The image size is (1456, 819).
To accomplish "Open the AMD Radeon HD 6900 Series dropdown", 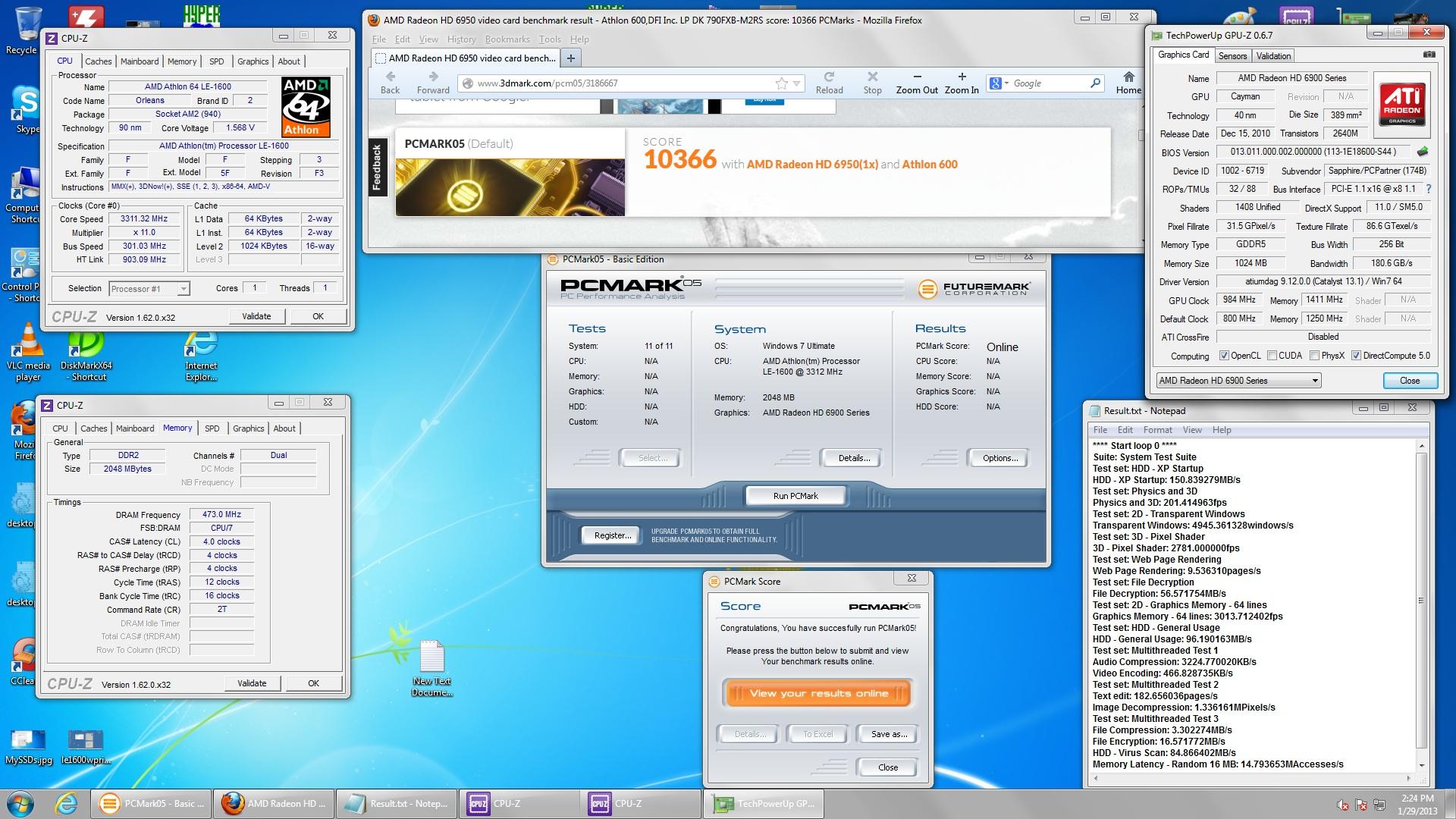I will [1238, 381].
